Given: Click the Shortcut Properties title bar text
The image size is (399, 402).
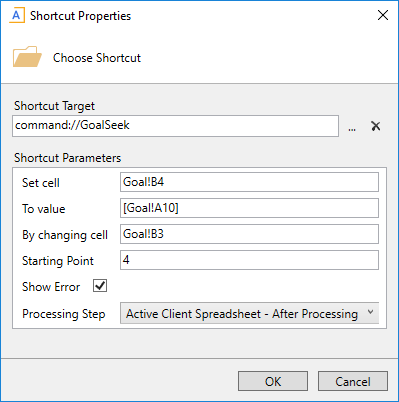Looking at the screenshot, I should click(80, 16).
